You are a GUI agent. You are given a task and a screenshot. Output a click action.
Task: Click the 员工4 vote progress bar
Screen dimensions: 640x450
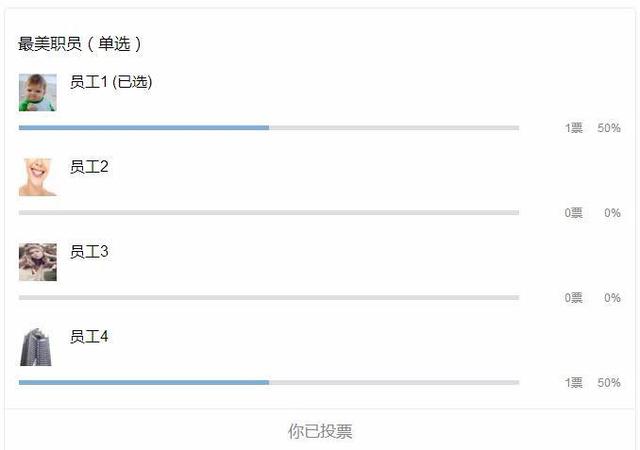[268, 383]
